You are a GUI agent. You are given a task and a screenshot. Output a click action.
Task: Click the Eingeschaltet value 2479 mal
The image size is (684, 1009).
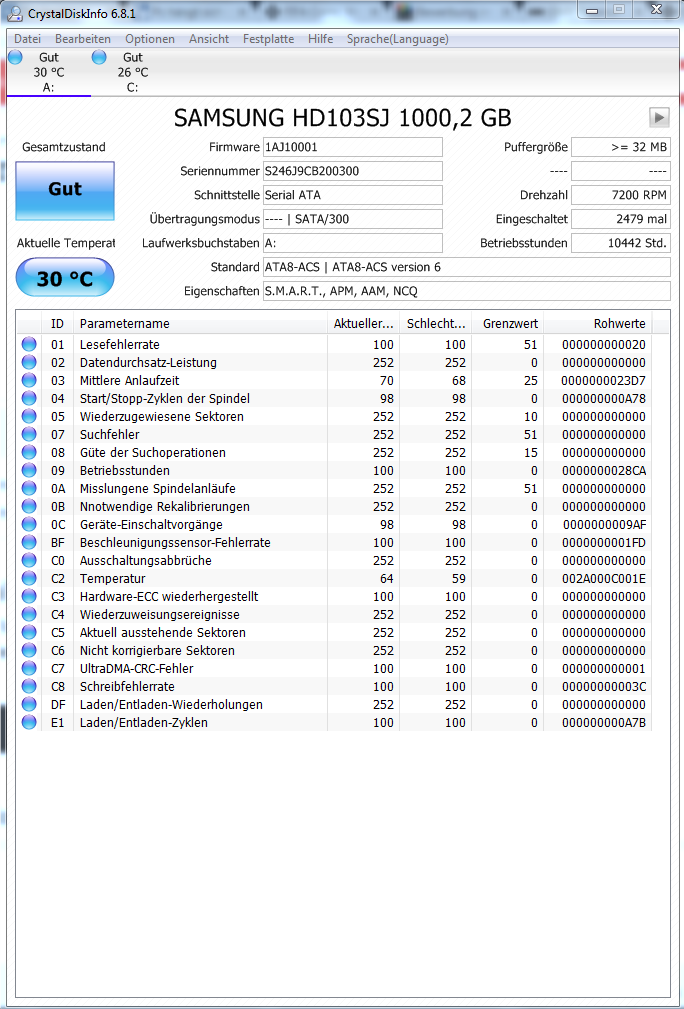621,219
